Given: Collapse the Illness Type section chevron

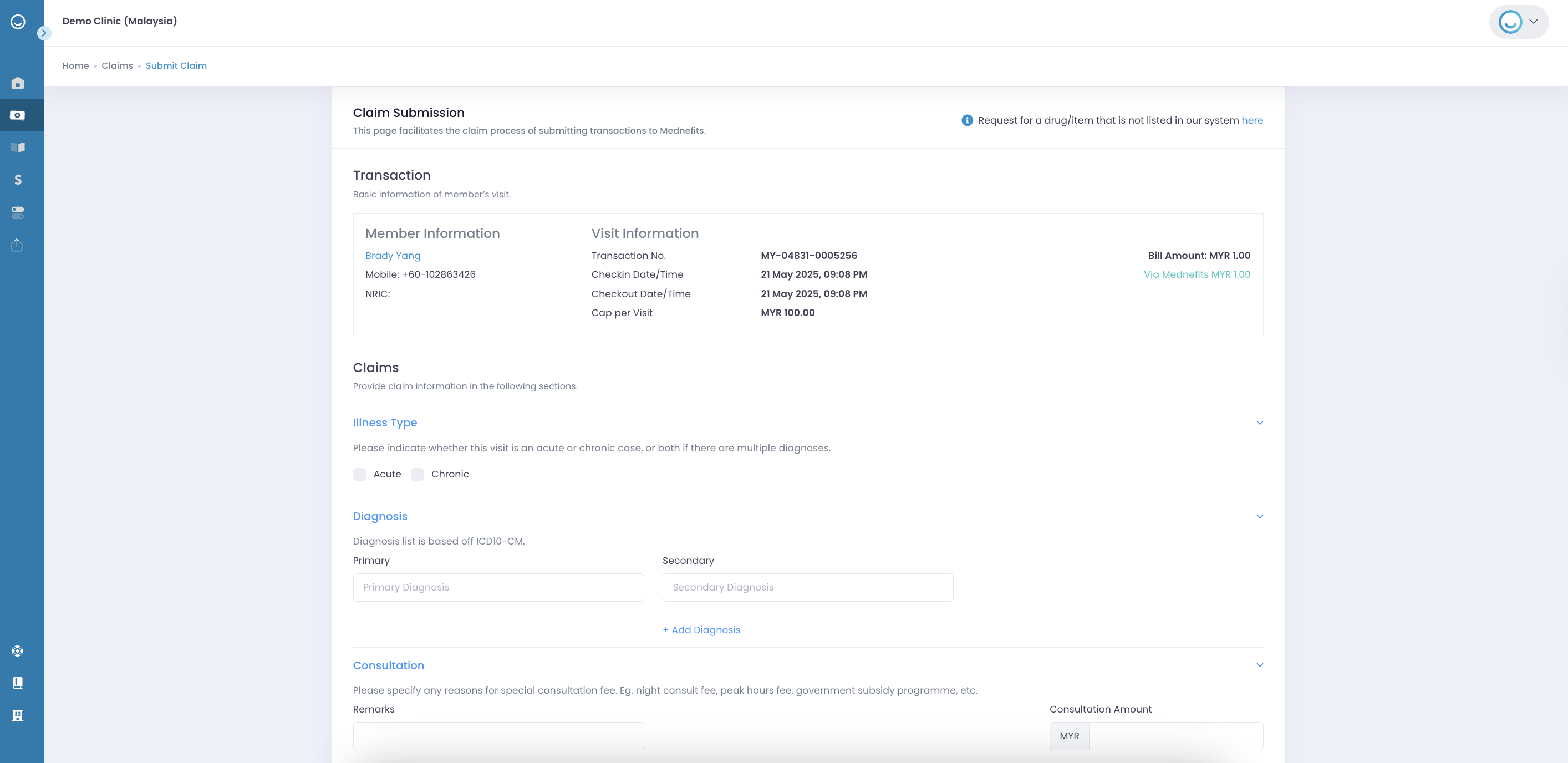Looking at the screenshot, I should [x=1259, y=423].
